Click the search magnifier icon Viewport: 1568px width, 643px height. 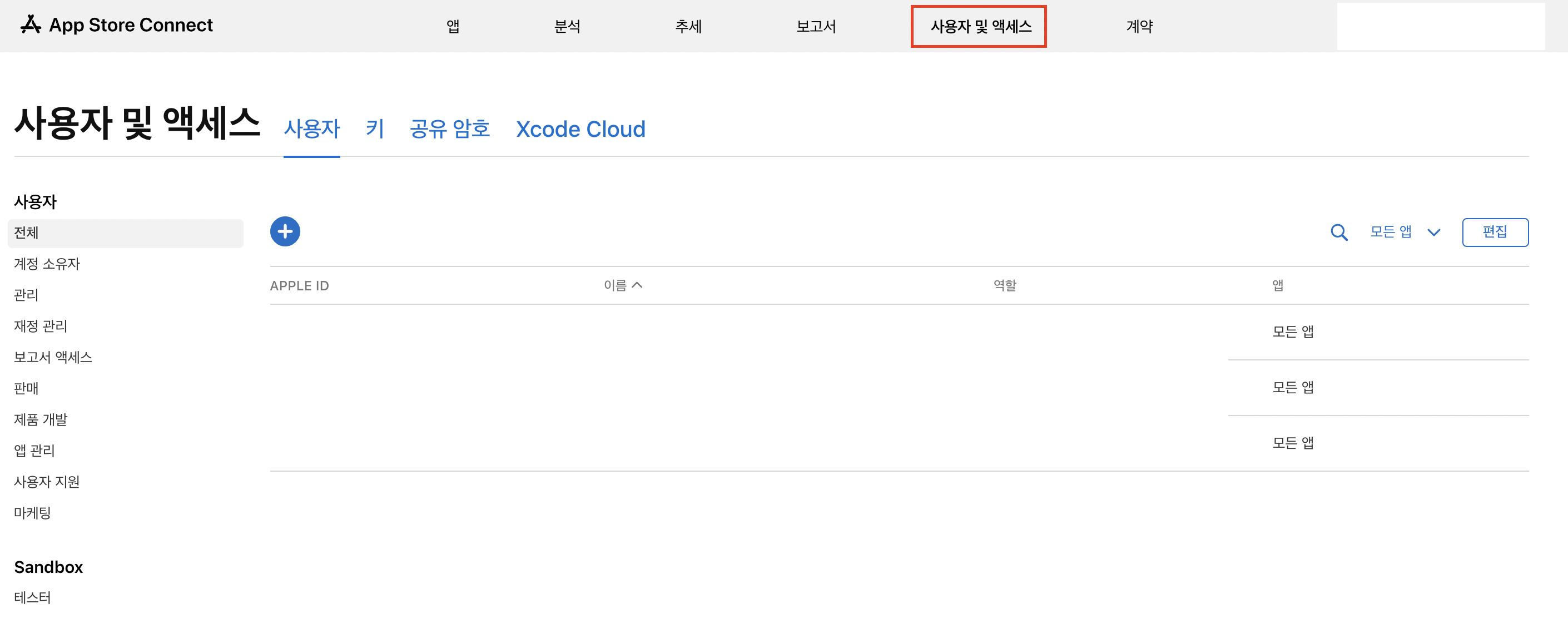click(1338, 233)
